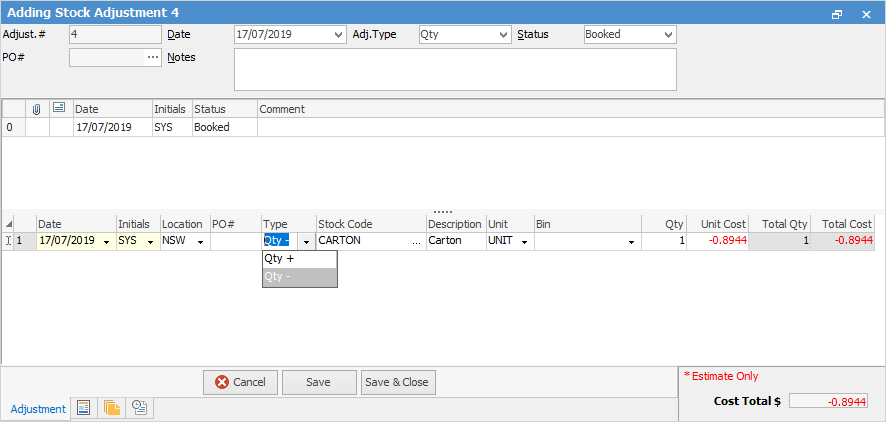Click the log row date 17/07/2019
Viewport: 886px width, 423px height.
[113, 128]
